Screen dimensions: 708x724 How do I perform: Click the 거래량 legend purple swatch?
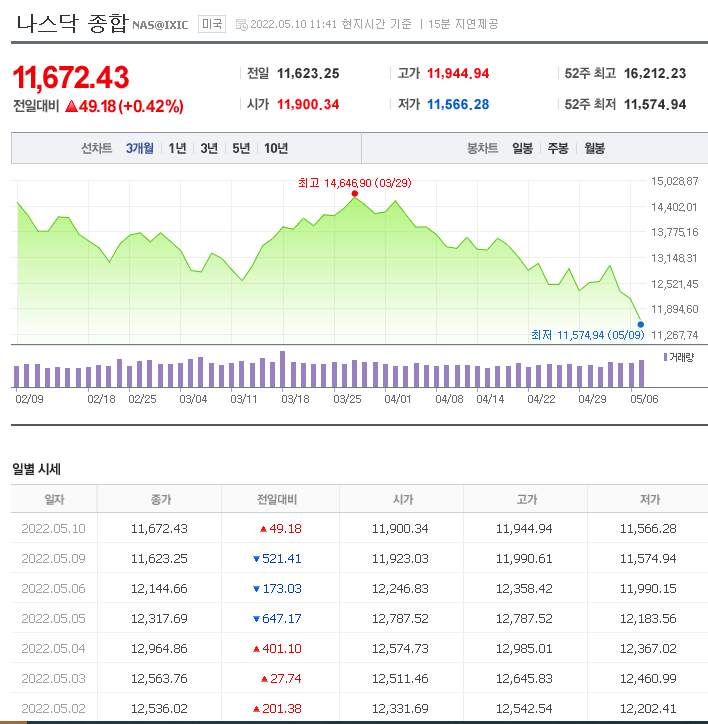pyautogui.click(x=666, y=357)
